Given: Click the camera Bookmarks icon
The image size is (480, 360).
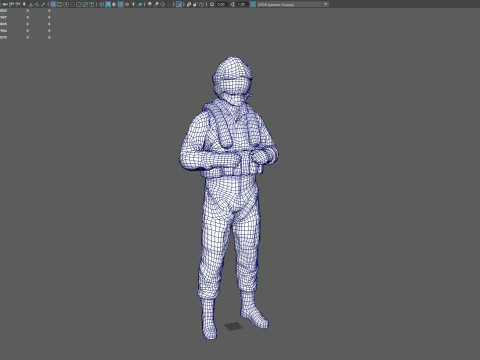Looking at the screenshot, I should (x=24, y=4).
